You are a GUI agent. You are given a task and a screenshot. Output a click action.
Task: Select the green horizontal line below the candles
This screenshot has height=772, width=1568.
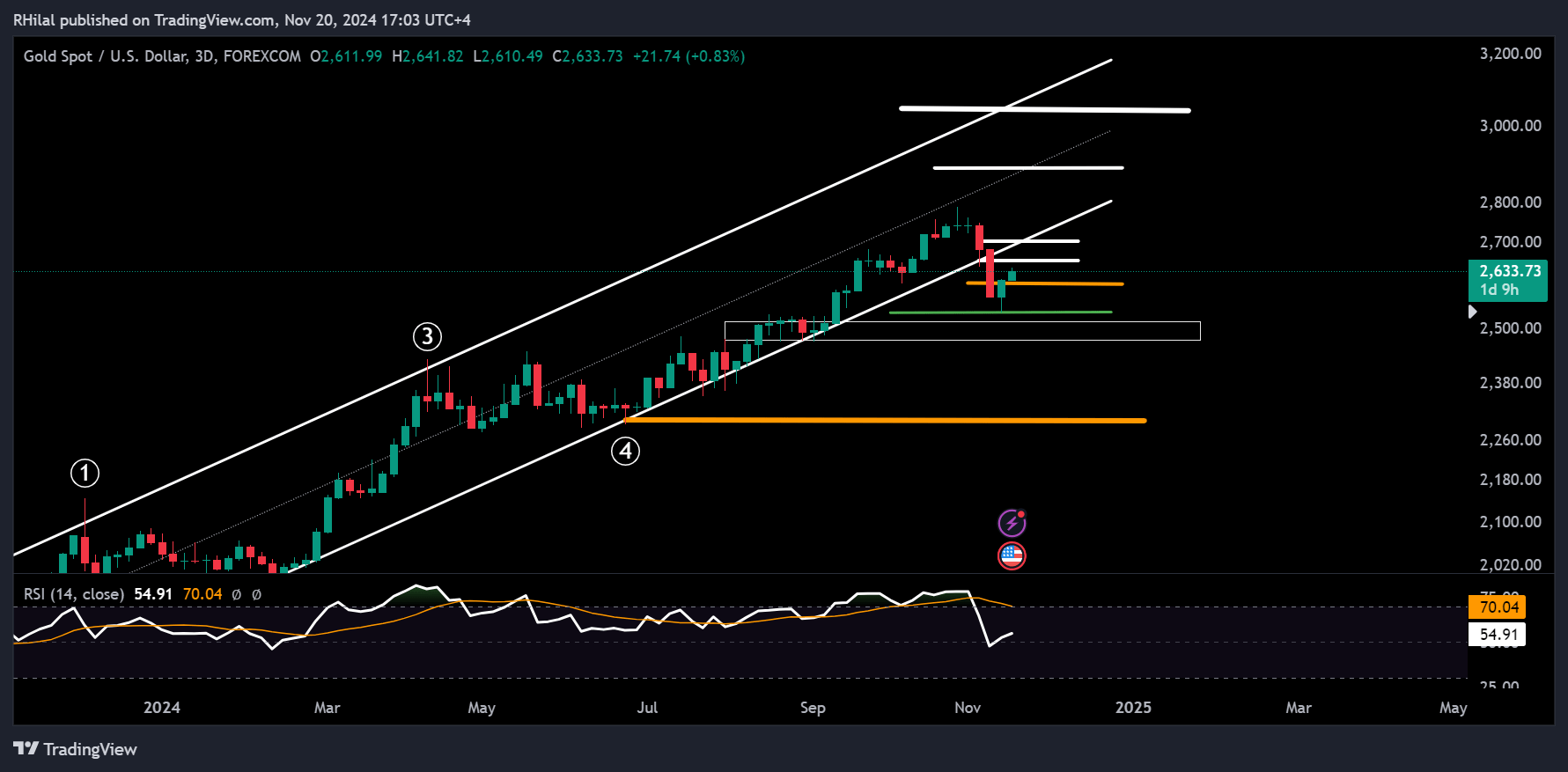[1000, 312]
